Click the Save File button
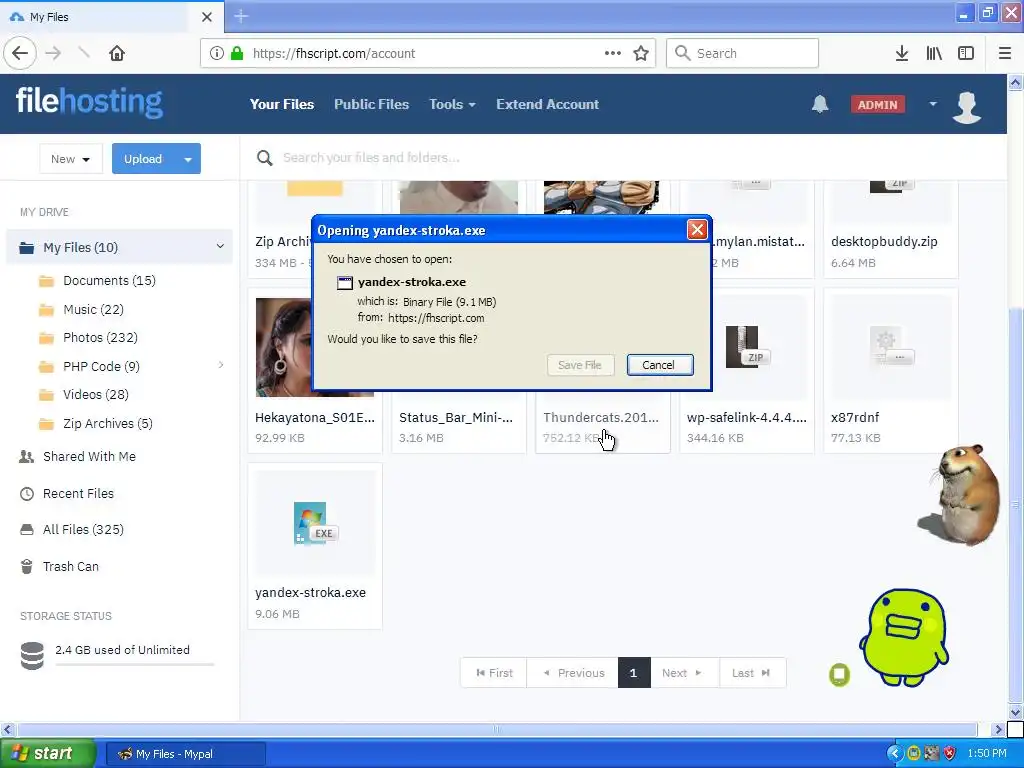The width and height of the screenshot is (1024, 768). pos(580,365)
